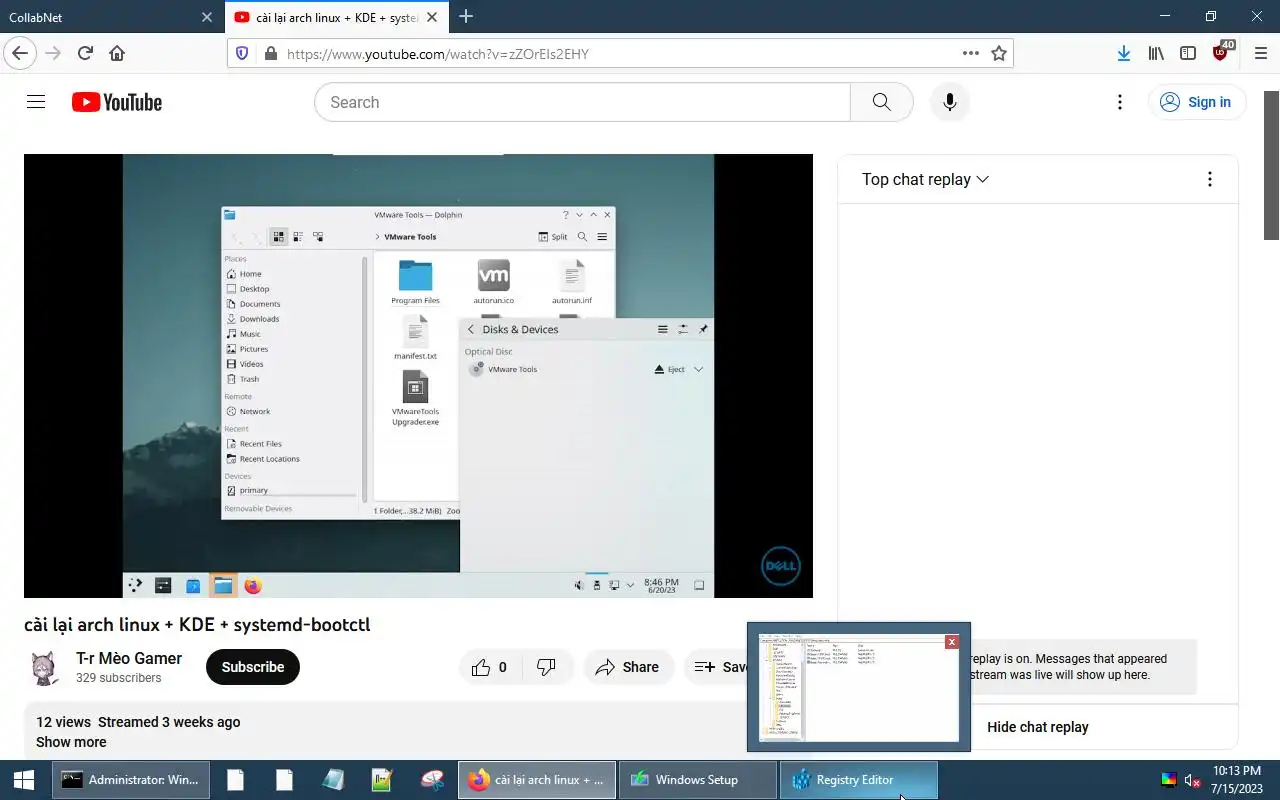This screenshot has height=800, width=1280.
Task: Open the volume muted tray icon
Action: (x=1192, y=780)
